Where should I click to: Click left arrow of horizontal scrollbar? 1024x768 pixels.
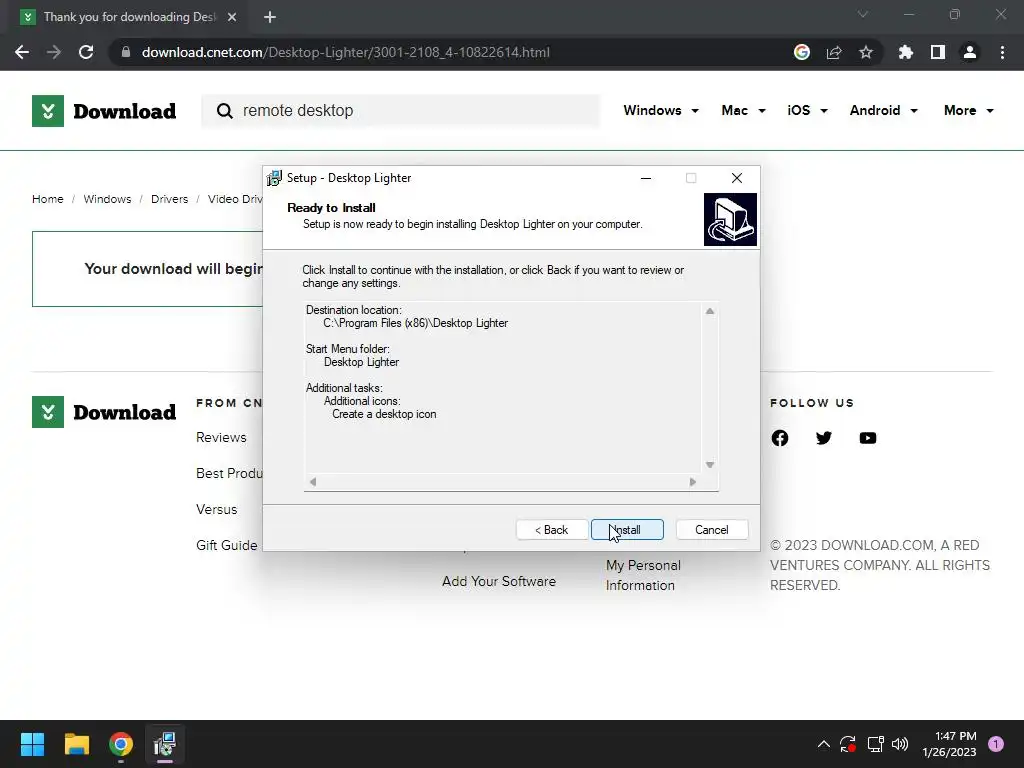click(313, 482)
